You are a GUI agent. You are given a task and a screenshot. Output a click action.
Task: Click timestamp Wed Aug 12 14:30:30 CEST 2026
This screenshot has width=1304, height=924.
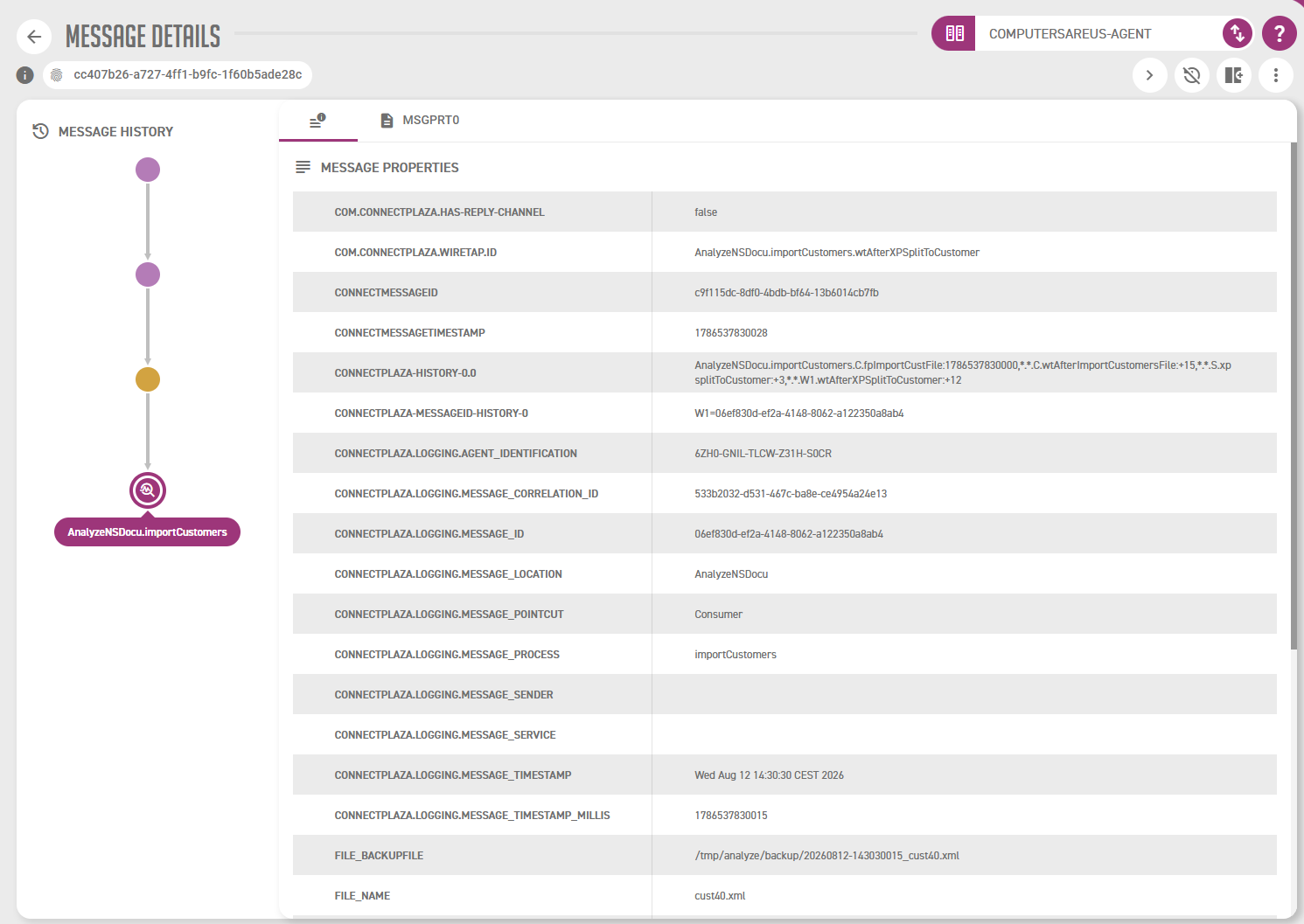point(769,775)
